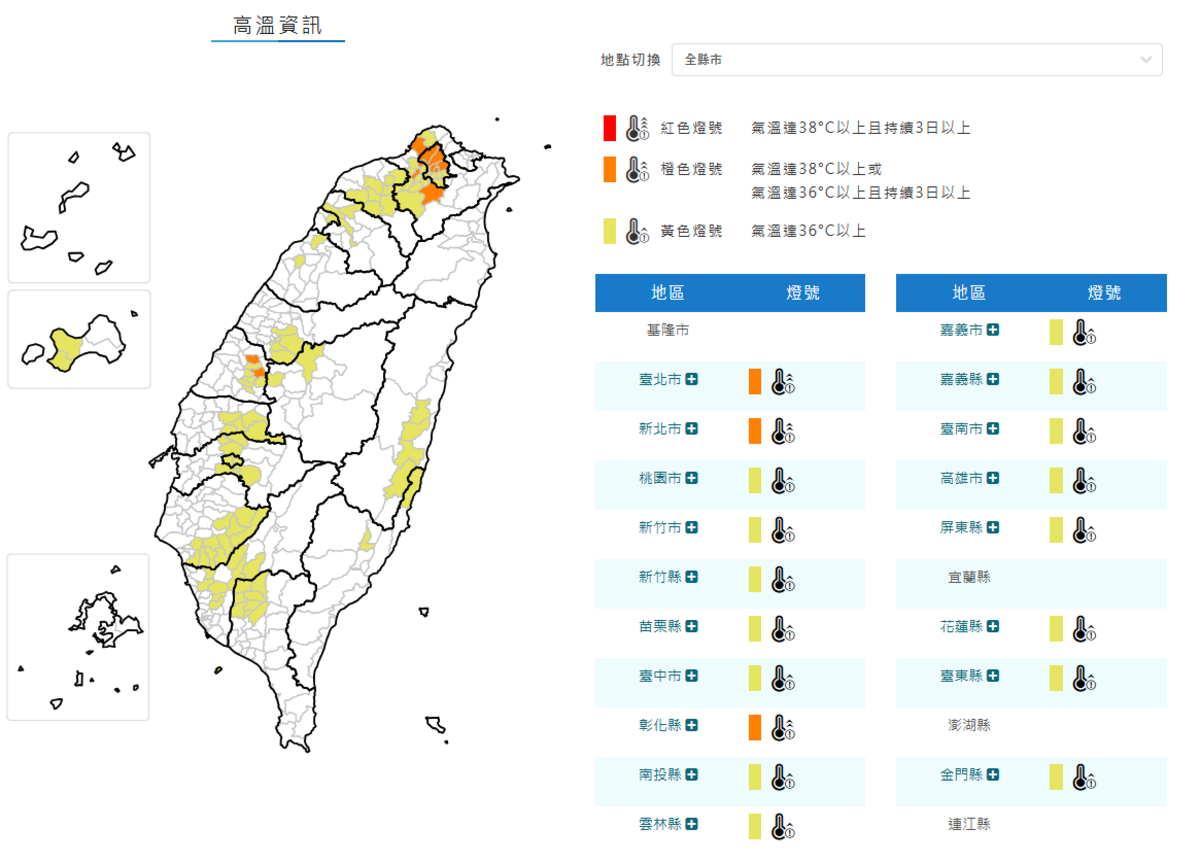Expand 臺中市 plus icon
The height and width of the screenshot is (863, 1200).
click(x=692, y=676)
